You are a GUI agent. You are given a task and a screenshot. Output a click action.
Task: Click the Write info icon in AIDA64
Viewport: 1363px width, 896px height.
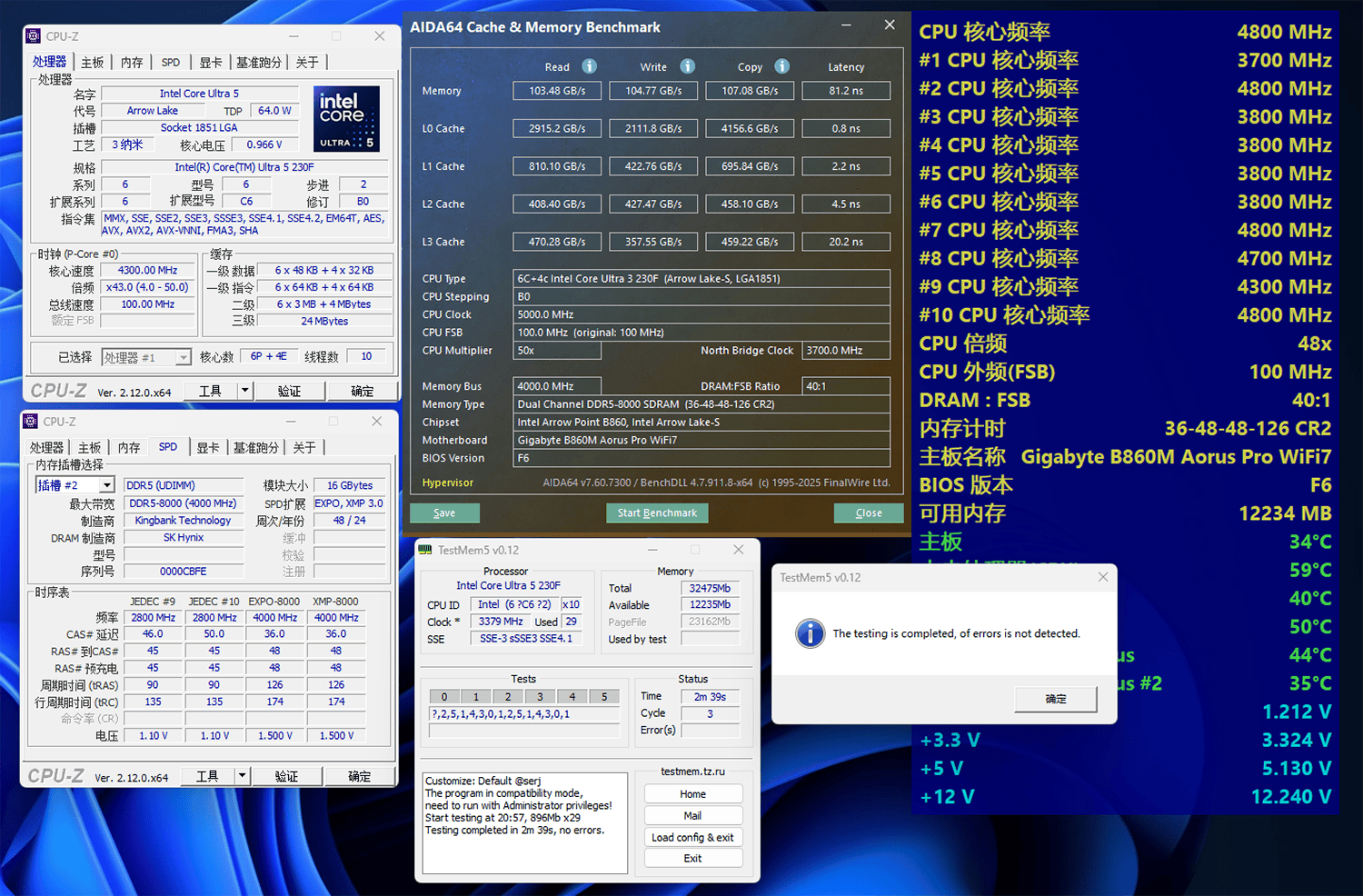click(687, 66)
